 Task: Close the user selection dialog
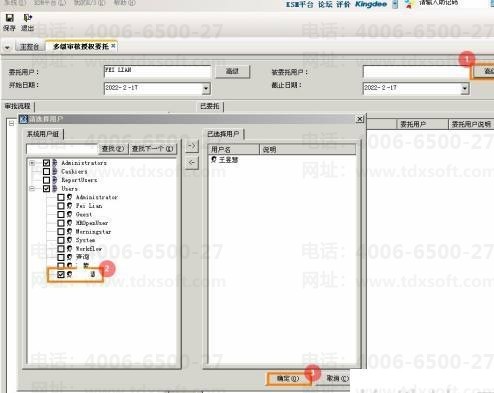(x=360, y=119)
